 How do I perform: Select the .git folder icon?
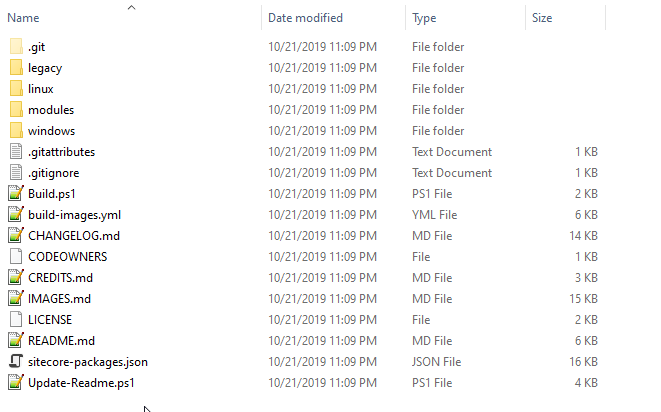tap(16, 46)
